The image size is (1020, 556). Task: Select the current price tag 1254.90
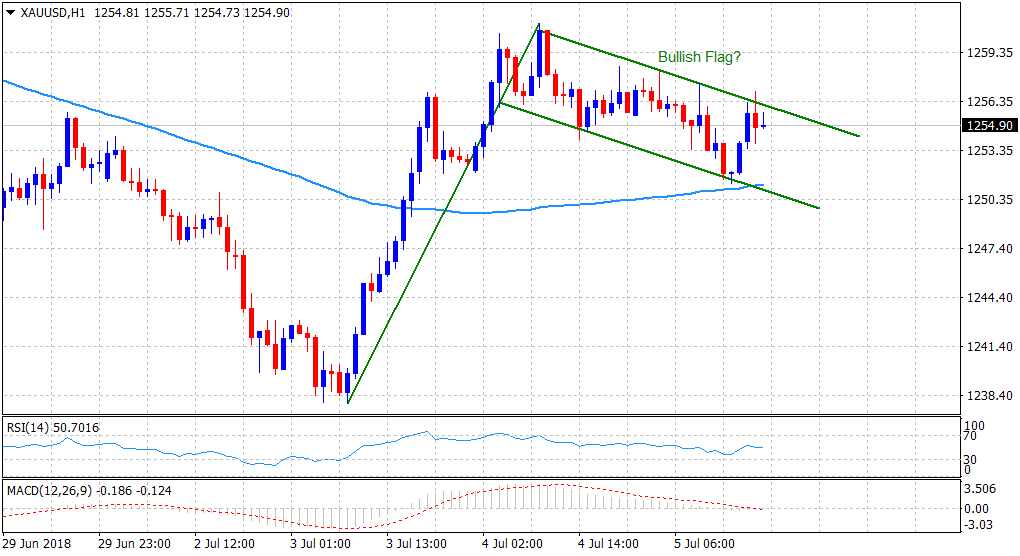coord(988,126)
